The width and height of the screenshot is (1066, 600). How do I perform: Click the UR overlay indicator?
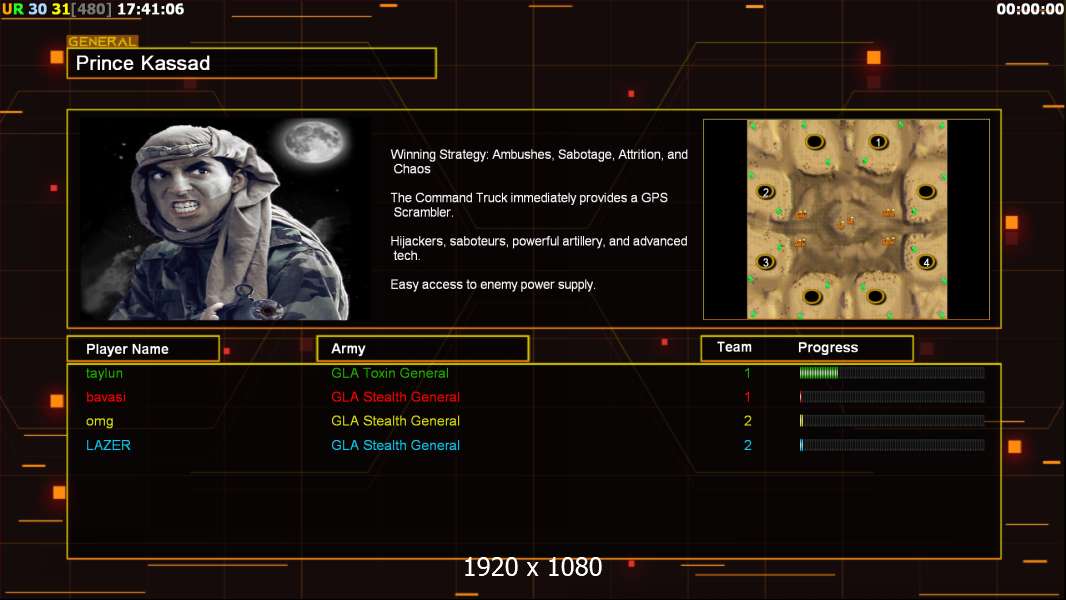[x=13, y=9]
